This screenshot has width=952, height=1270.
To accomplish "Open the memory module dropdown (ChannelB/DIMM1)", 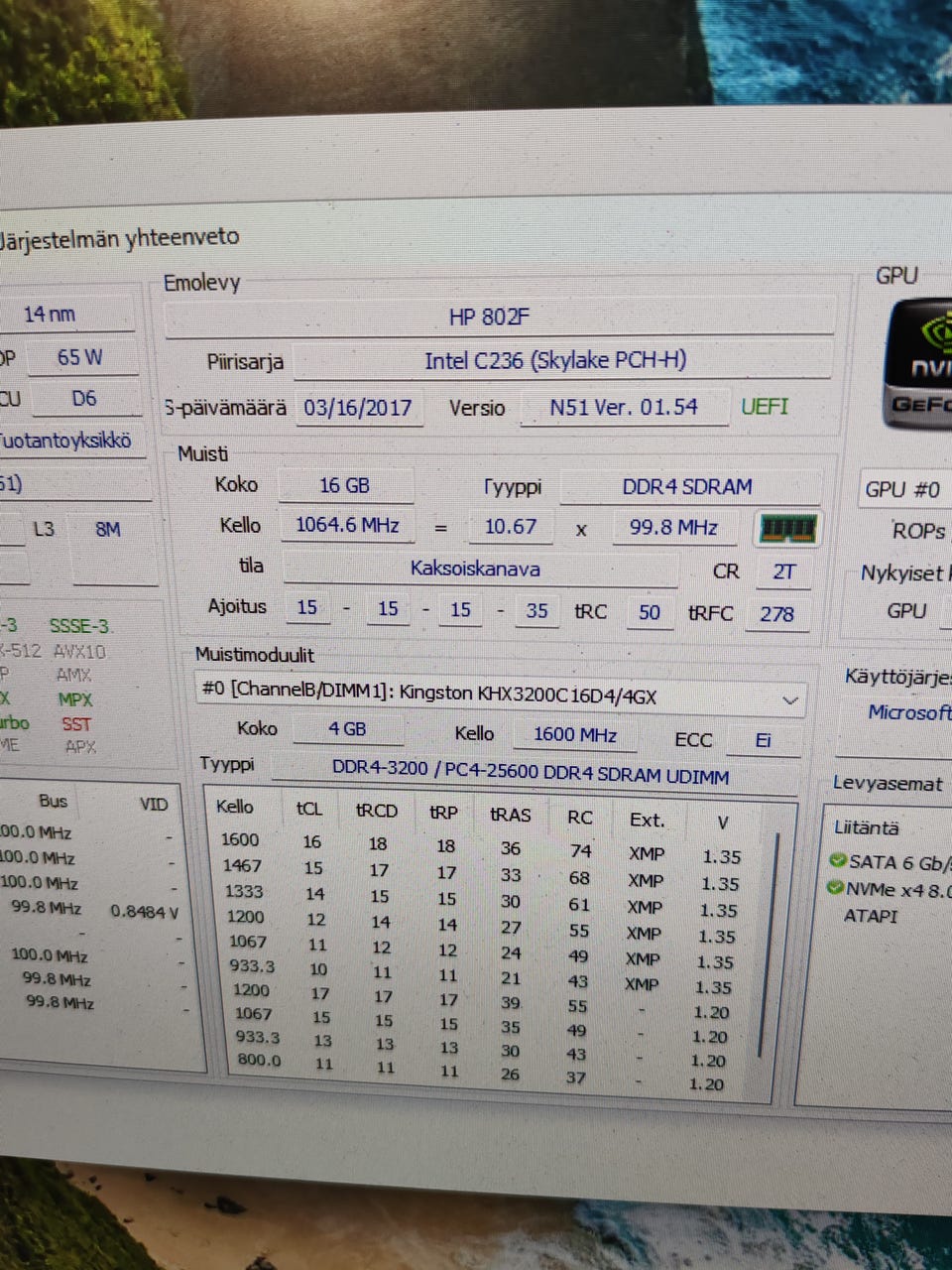I will point(500,696).
